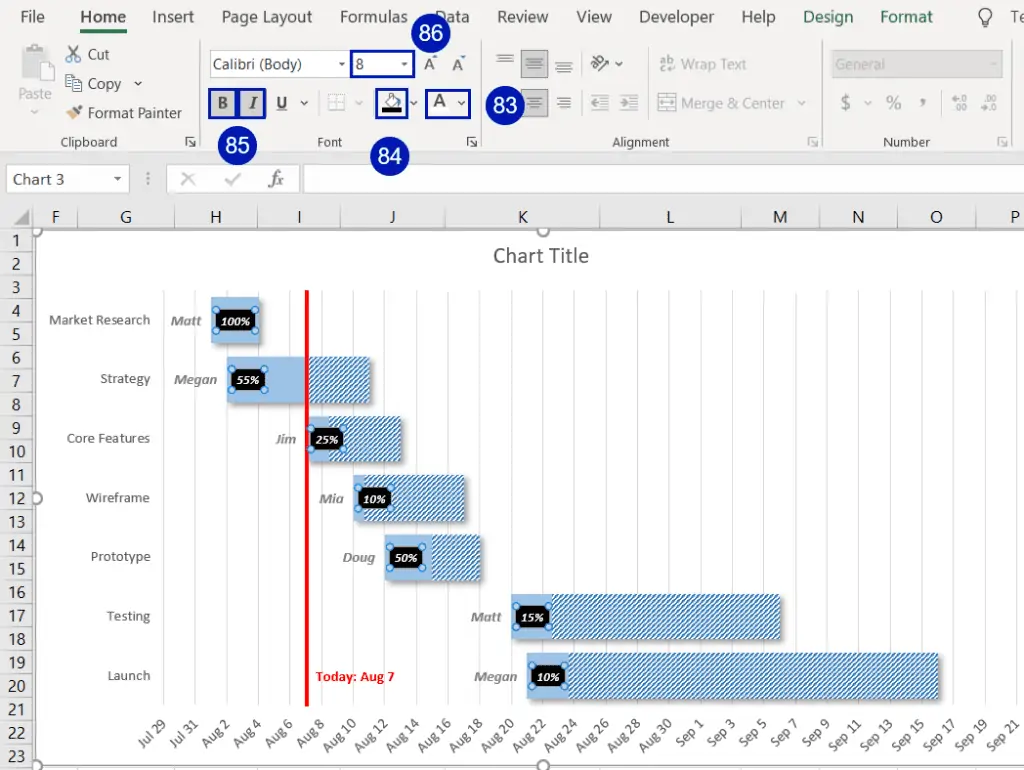Toggle bold formatting in the Font group
The width and height of the screenshot is (1024, 770).
tap(222, 103)
